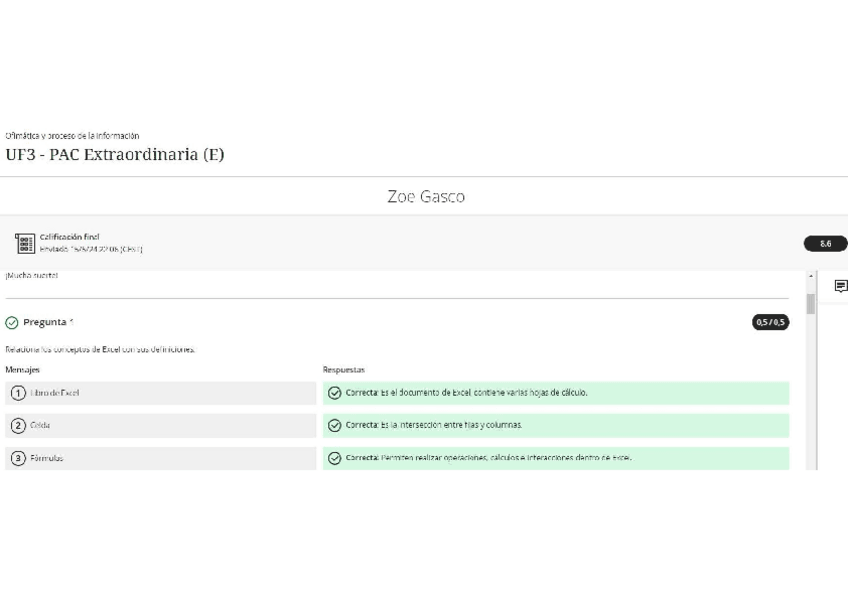Image resolution: width=848 pixels, height=599 pixels.
Task: Click the checkmark on the Fórmulas answer
Action: 335,458
